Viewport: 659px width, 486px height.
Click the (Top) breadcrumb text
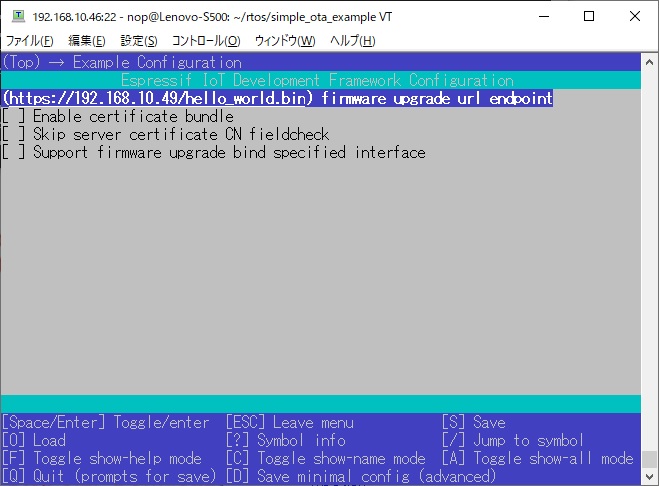(21, 62)
